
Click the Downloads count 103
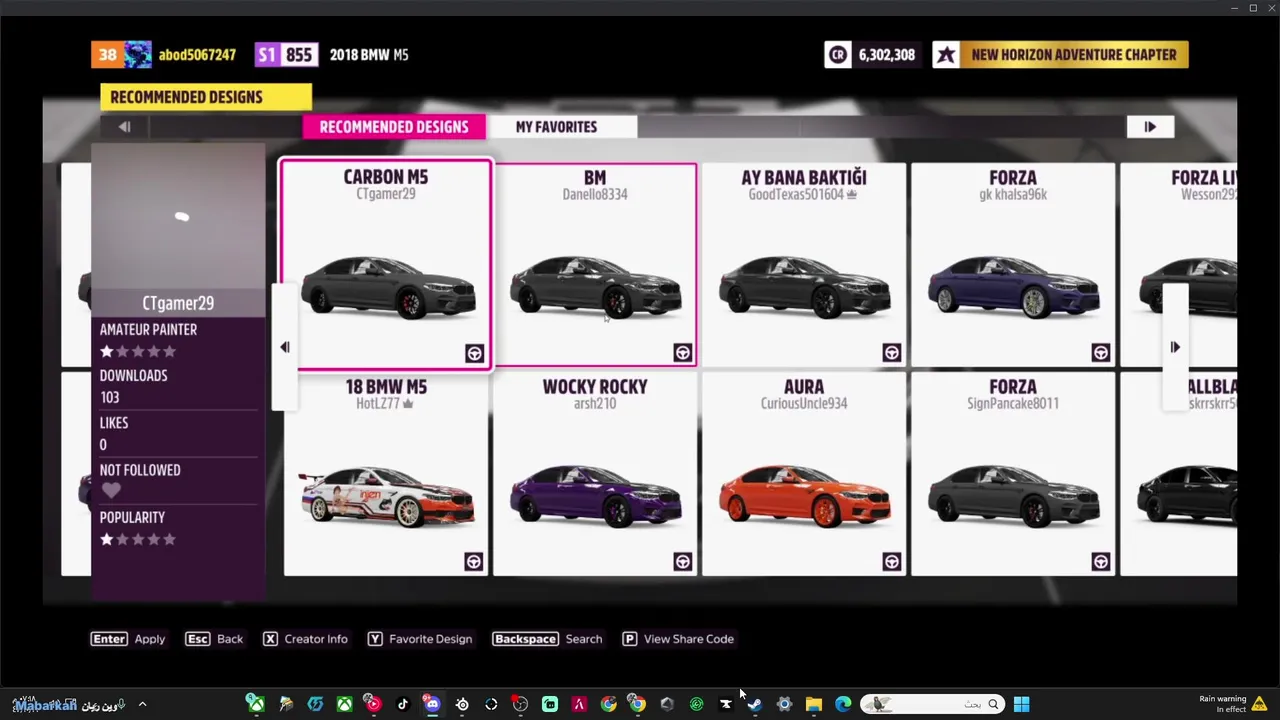click(109, 398)
